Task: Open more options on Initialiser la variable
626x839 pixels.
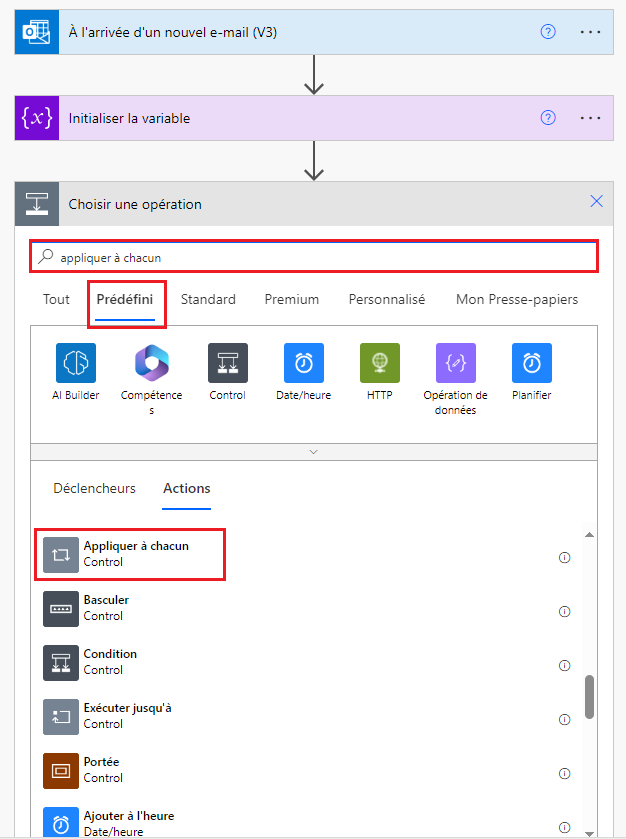Action: pyautogui.click(x=590, y=118)
